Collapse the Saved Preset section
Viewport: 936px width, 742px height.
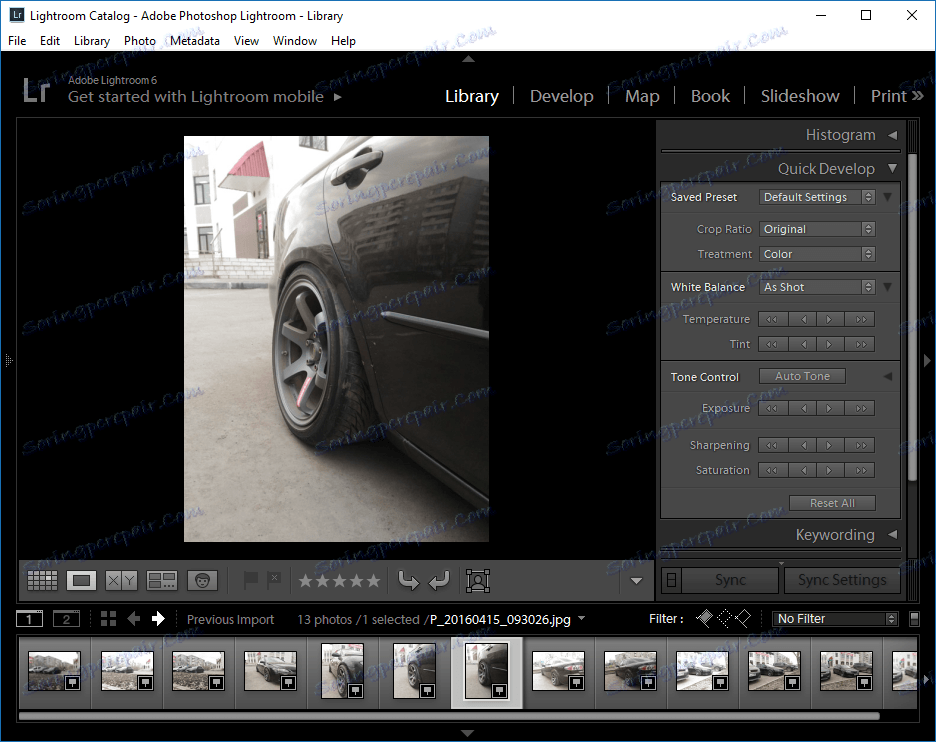[888, 197]
